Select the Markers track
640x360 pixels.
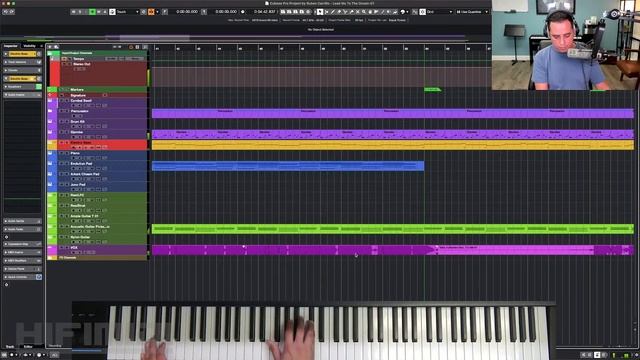[98, 89]
